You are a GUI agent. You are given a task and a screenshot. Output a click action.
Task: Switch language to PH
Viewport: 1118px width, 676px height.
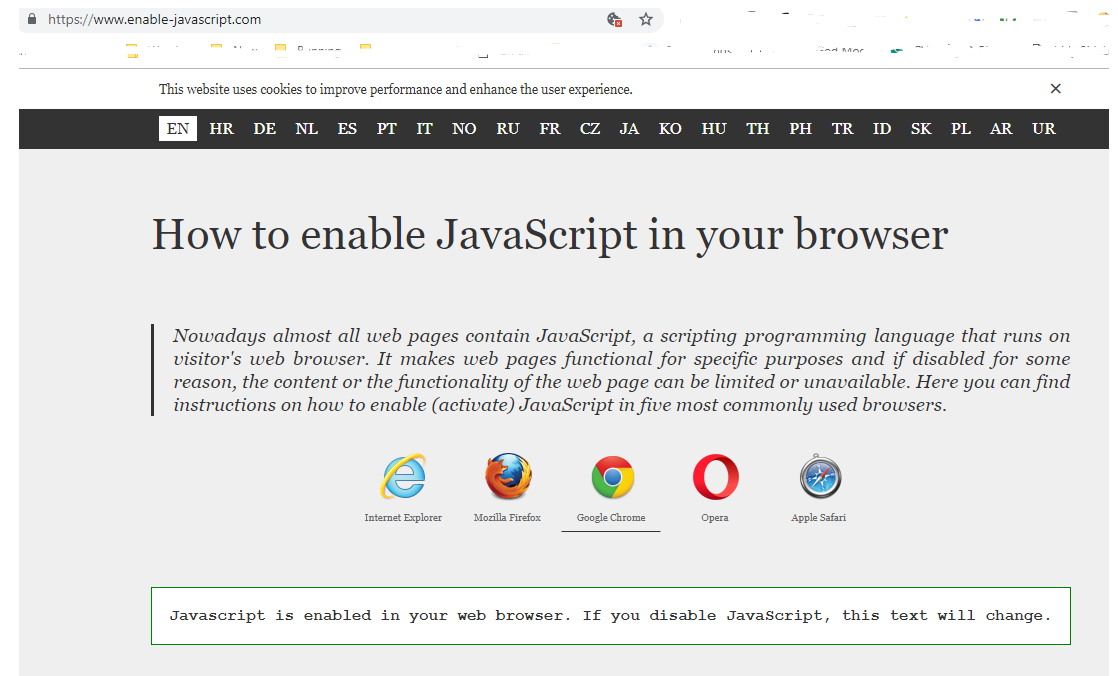click(800, 128)
